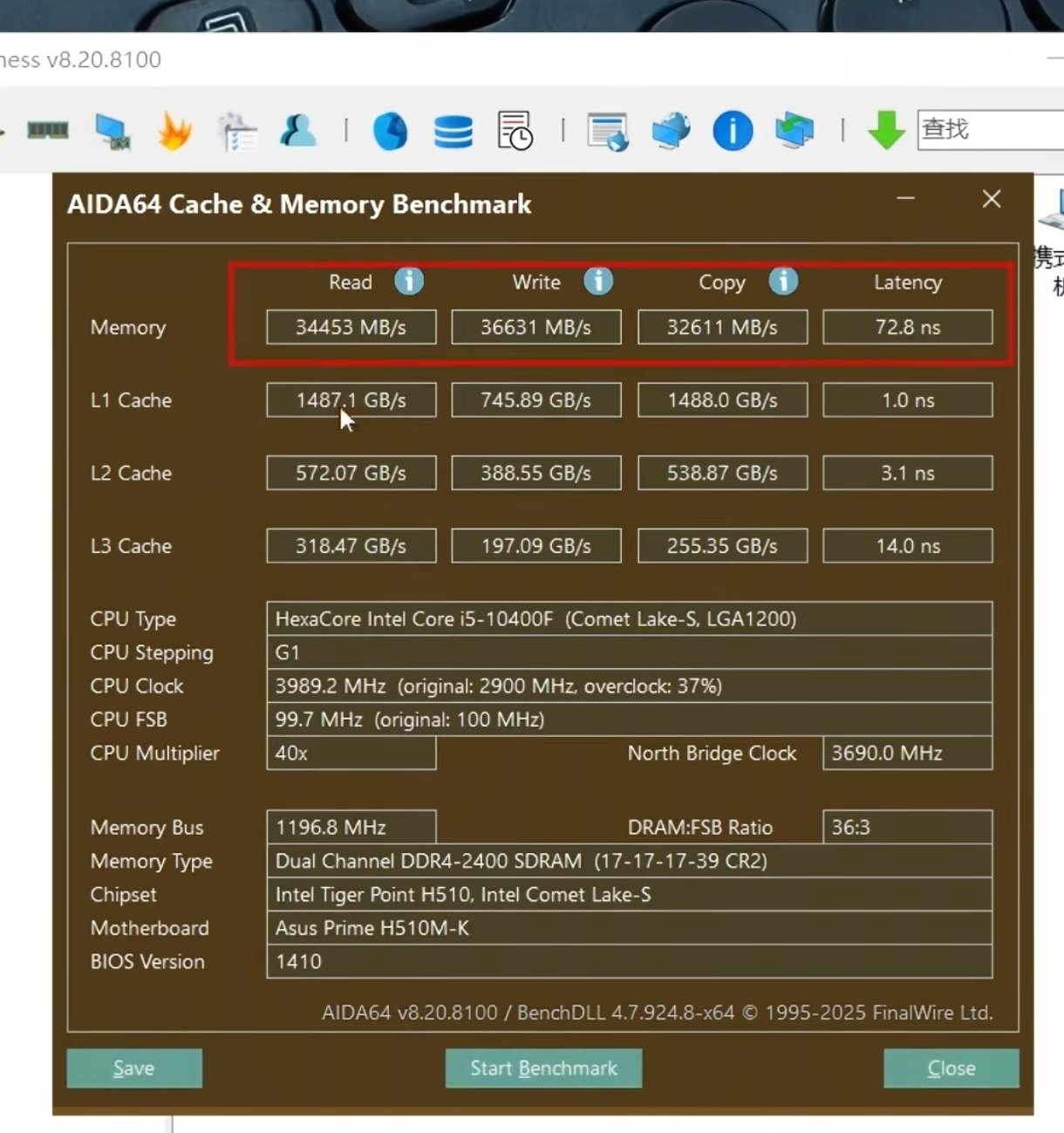The width and height of the screenshot is (1064, 1133).
Task: Click the user silhouette toolbar icon
Action: [298, 131]
